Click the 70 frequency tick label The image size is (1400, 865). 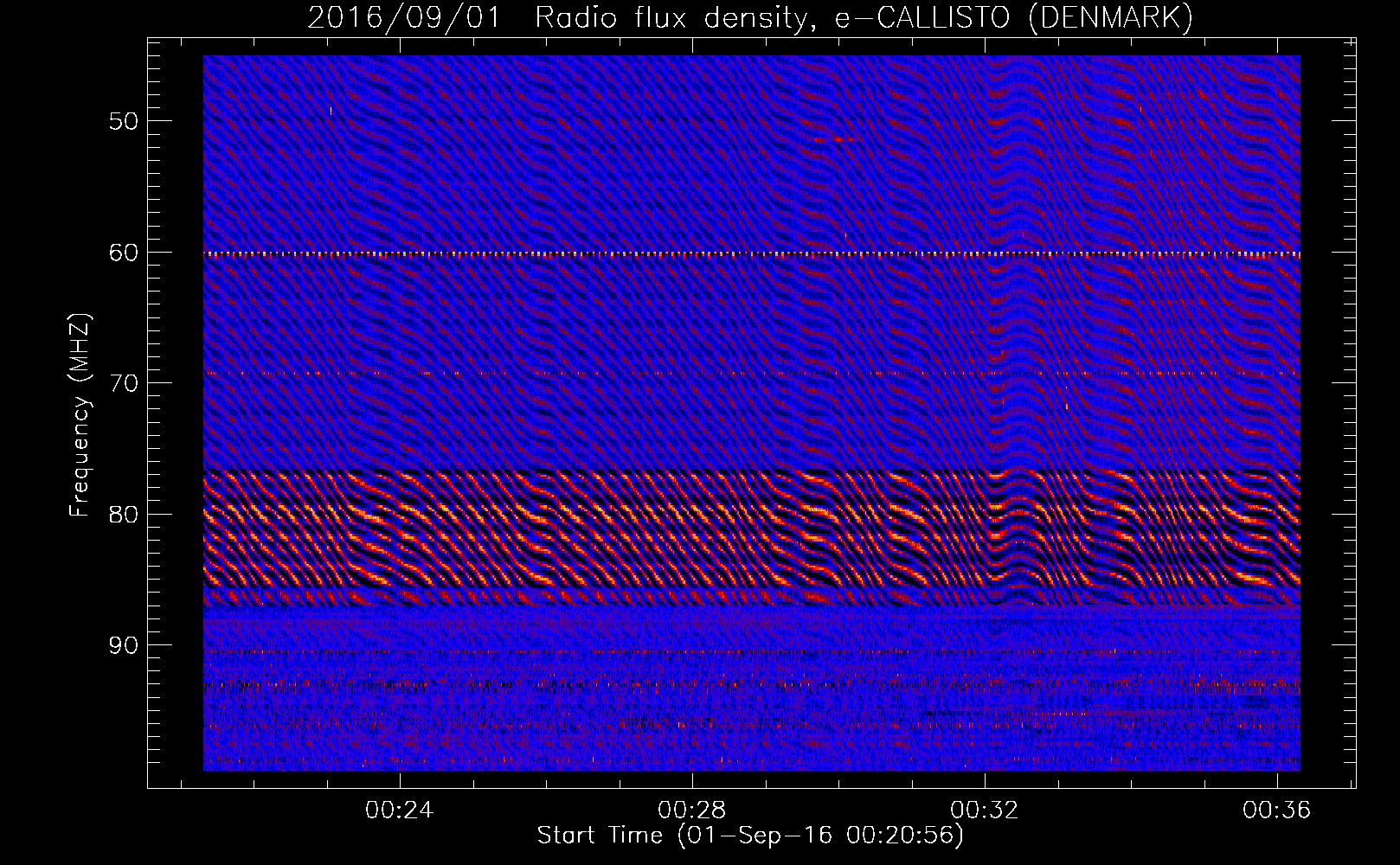click(x=124, y=383)
